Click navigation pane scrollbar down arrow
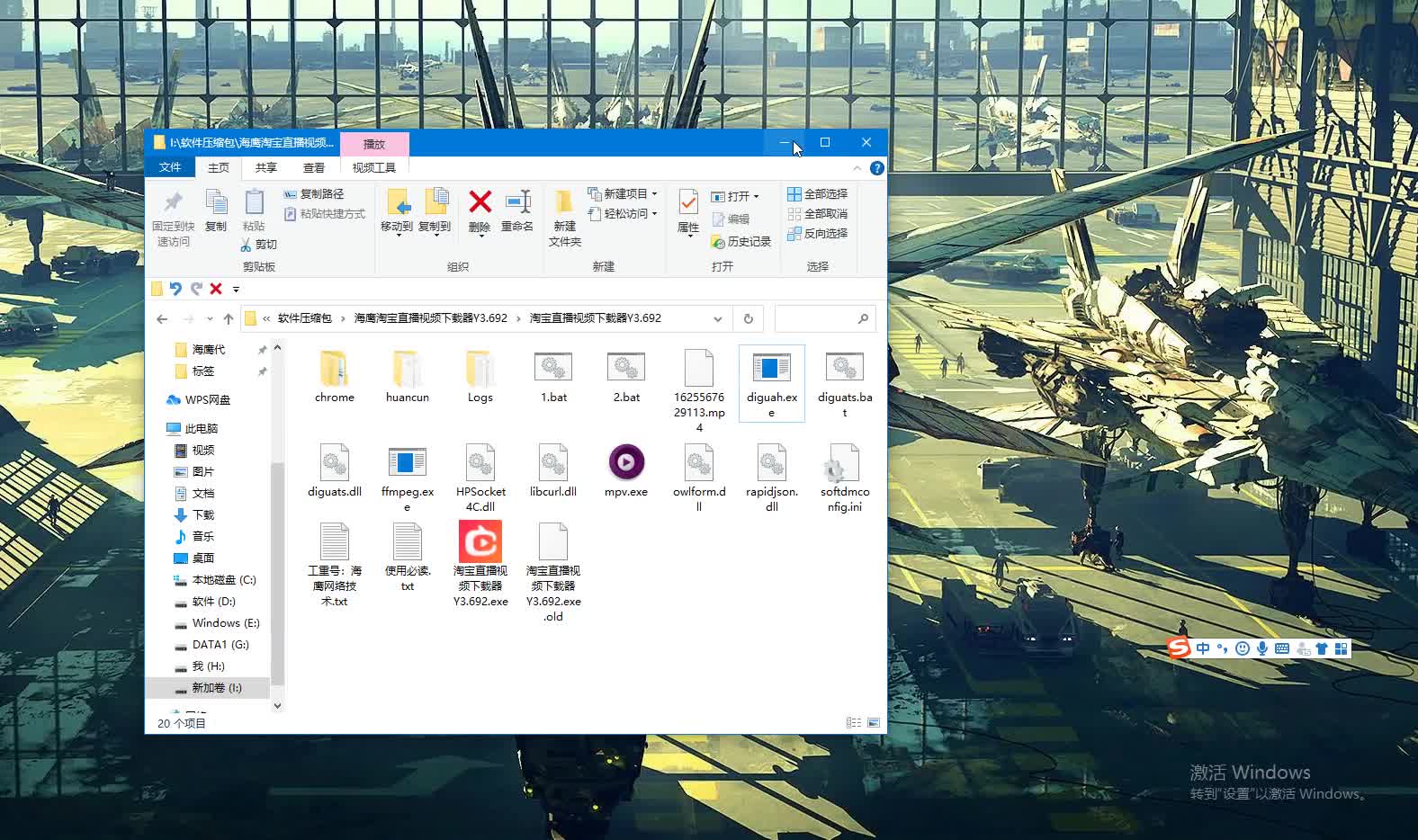Screen dimensions: 1418x840 pyautogui.click(x=277, y=706)
